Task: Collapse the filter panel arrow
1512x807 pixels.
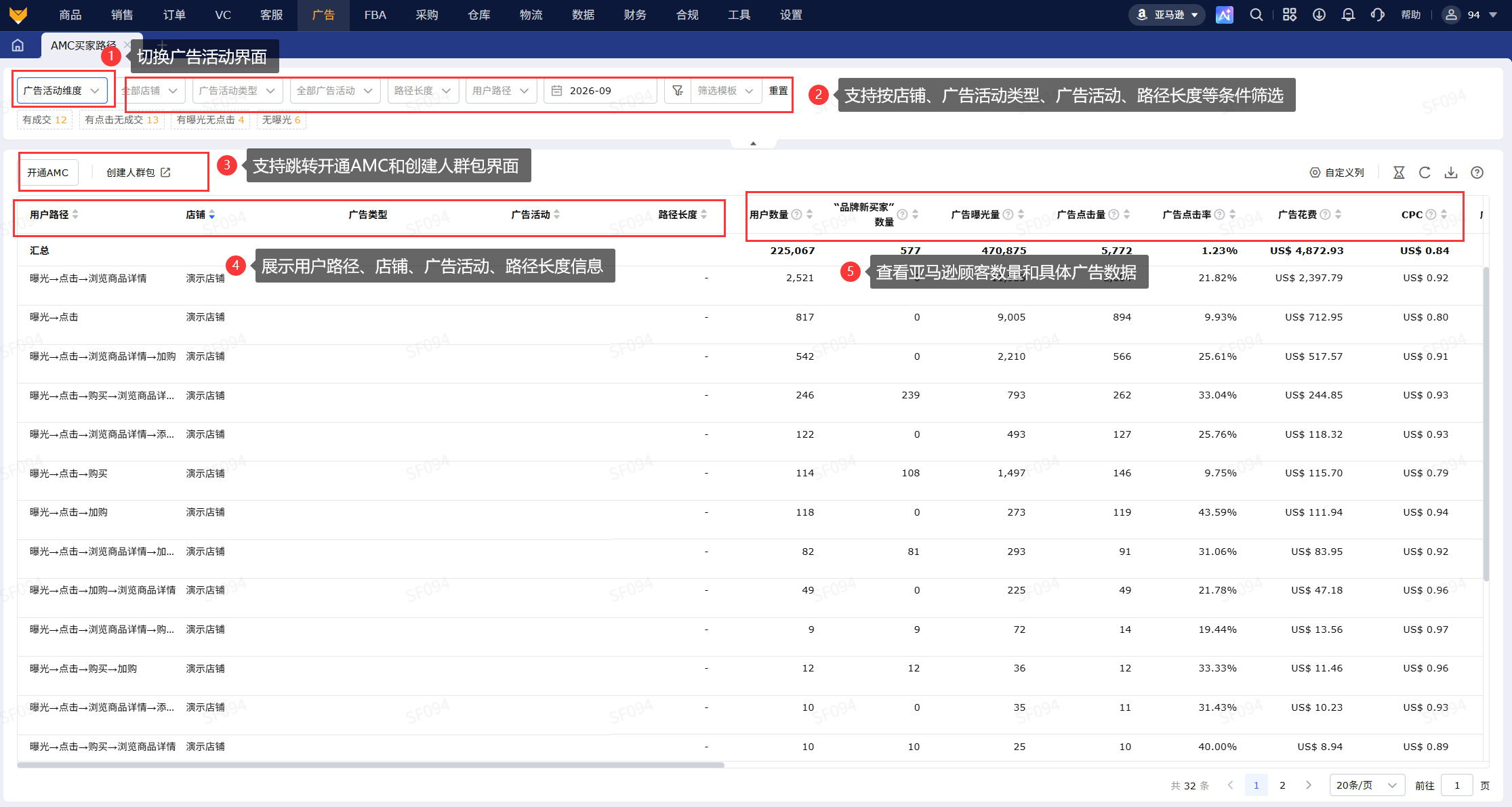Action: click(x=753, y=144)
